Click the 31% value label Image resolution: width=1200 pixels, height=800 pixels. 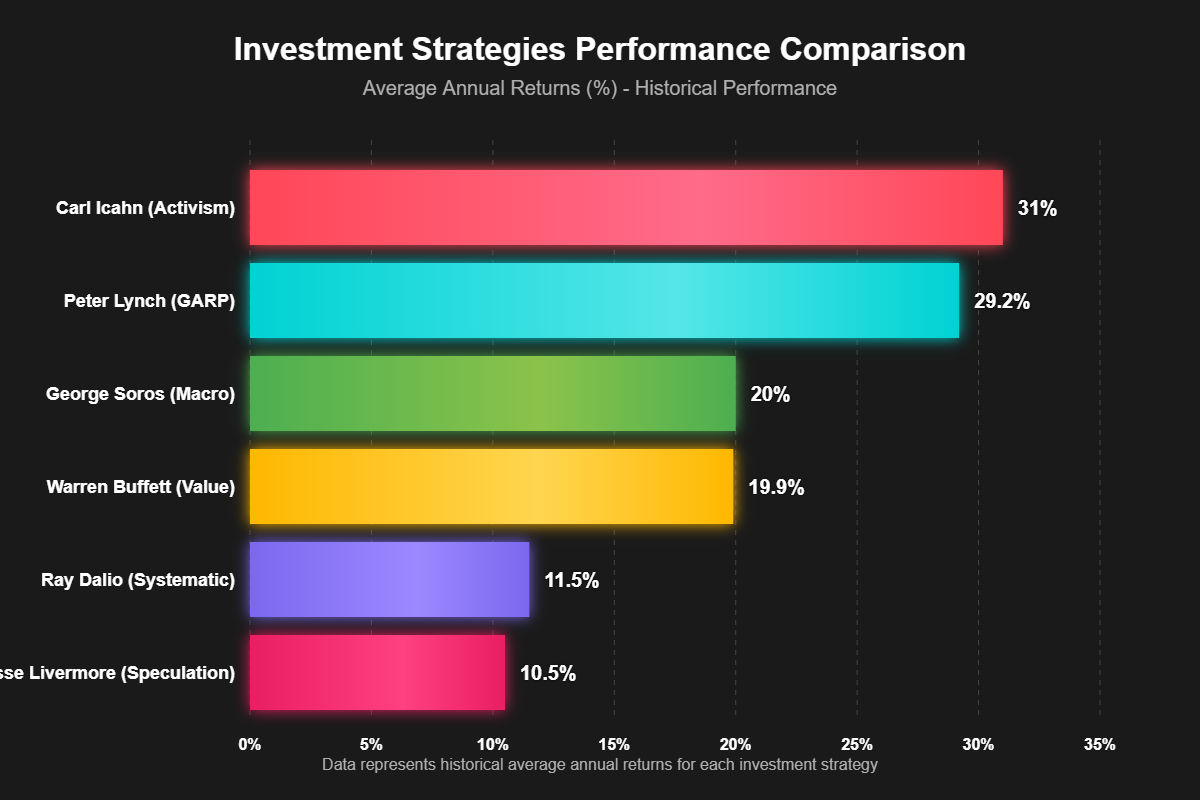(x=1037, y=209)
